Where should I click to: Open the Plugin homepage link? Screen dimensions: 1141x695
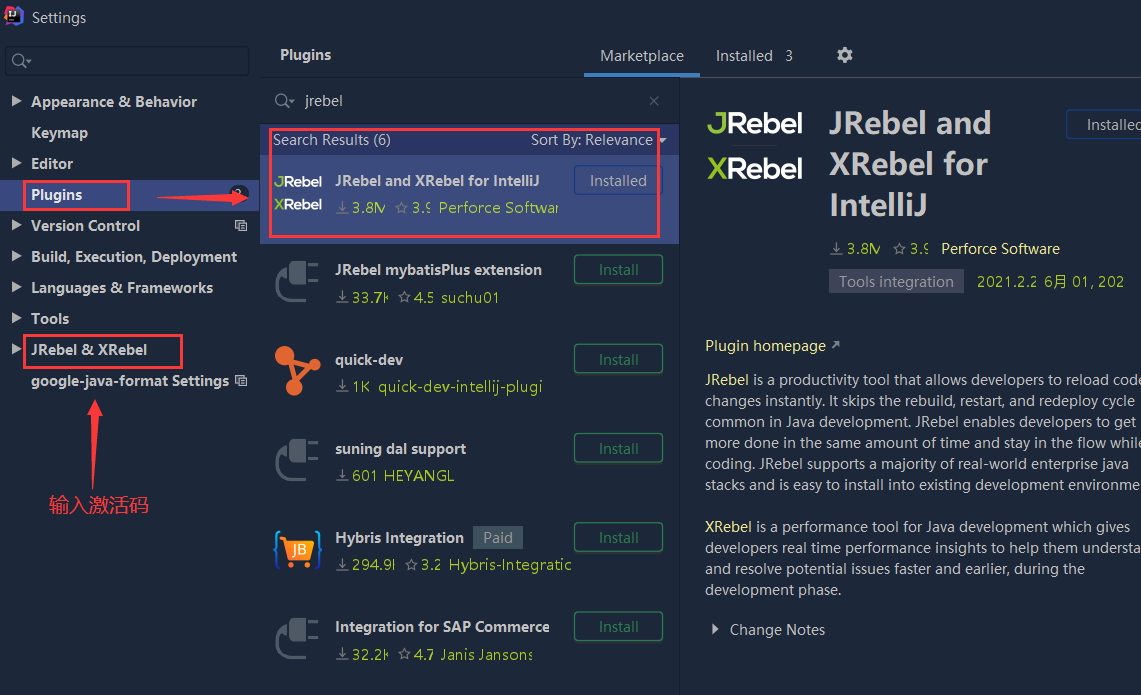tap(766, 346)
